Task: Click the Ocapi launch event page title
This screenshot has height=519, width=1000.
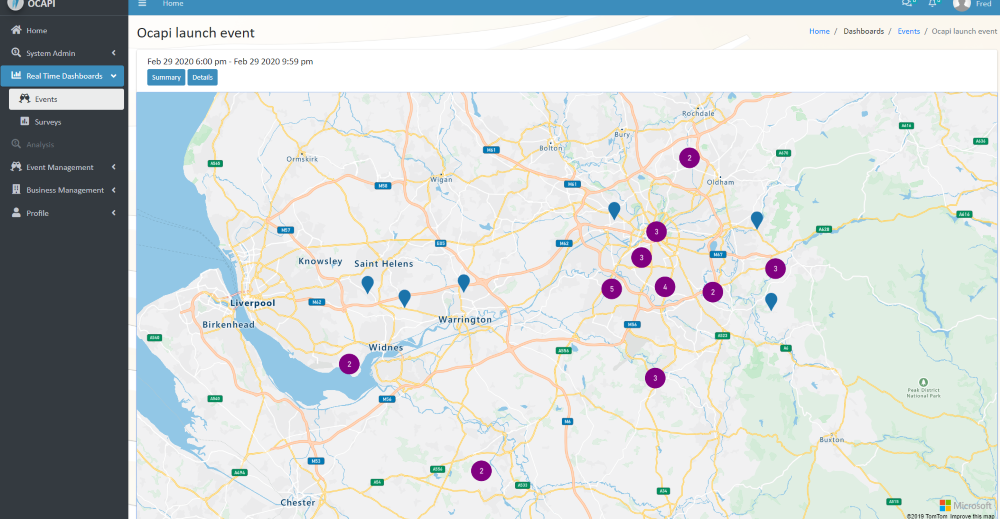Action: (196, 33)
